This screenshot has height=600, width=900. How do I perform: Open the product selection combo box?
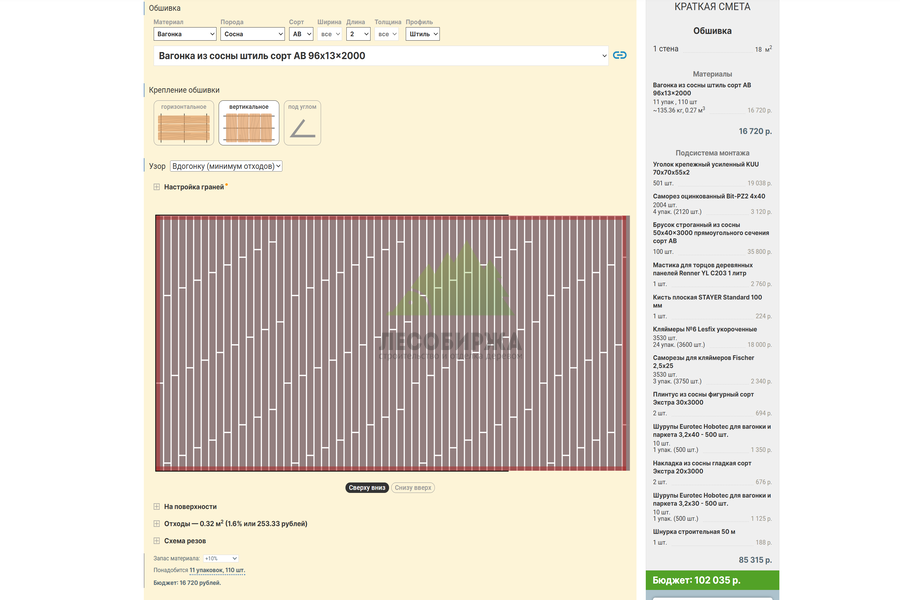pos(381,56)
